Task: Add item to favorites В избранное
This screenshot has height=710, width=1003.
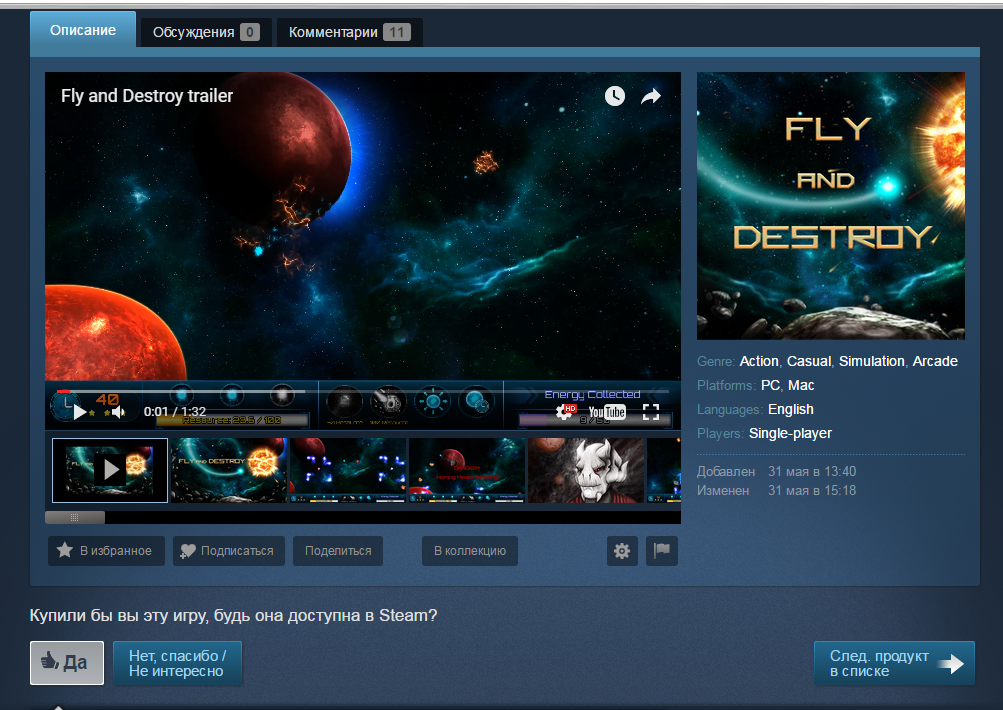Action: (106, 551)
